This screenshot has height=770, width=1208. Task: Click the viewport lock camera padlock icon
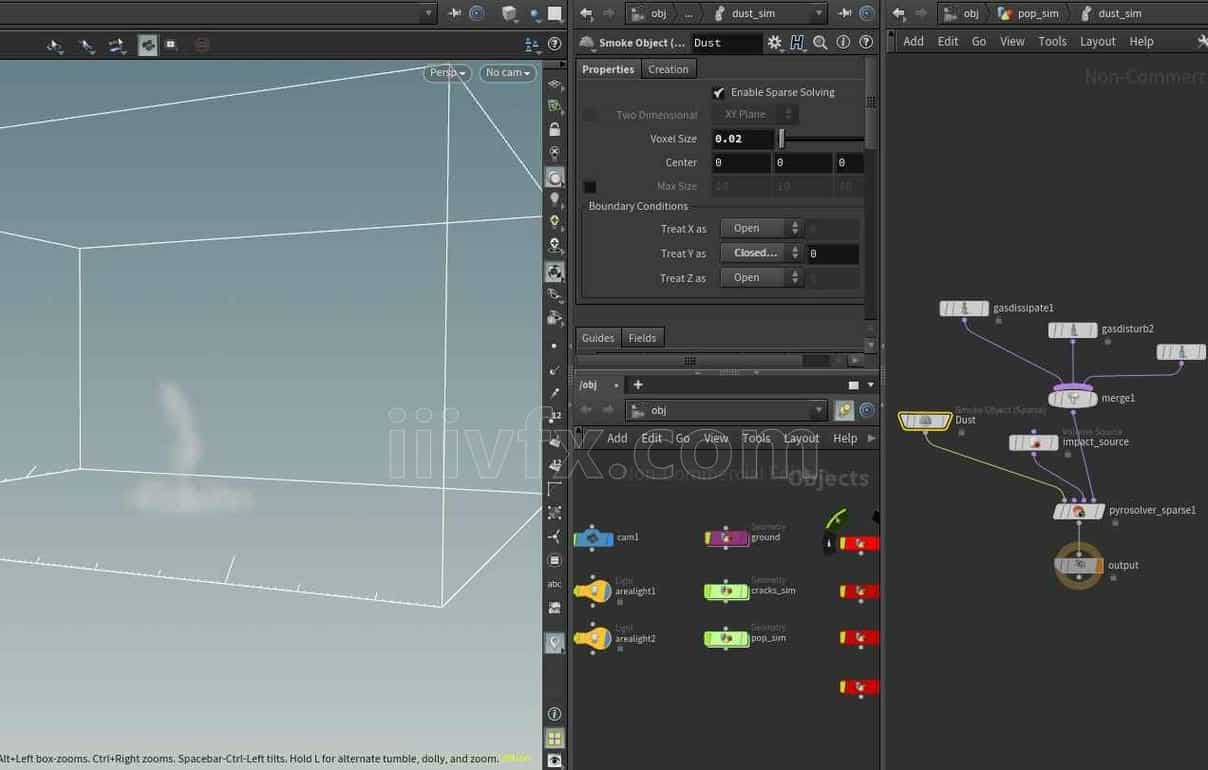coord(555,130)
